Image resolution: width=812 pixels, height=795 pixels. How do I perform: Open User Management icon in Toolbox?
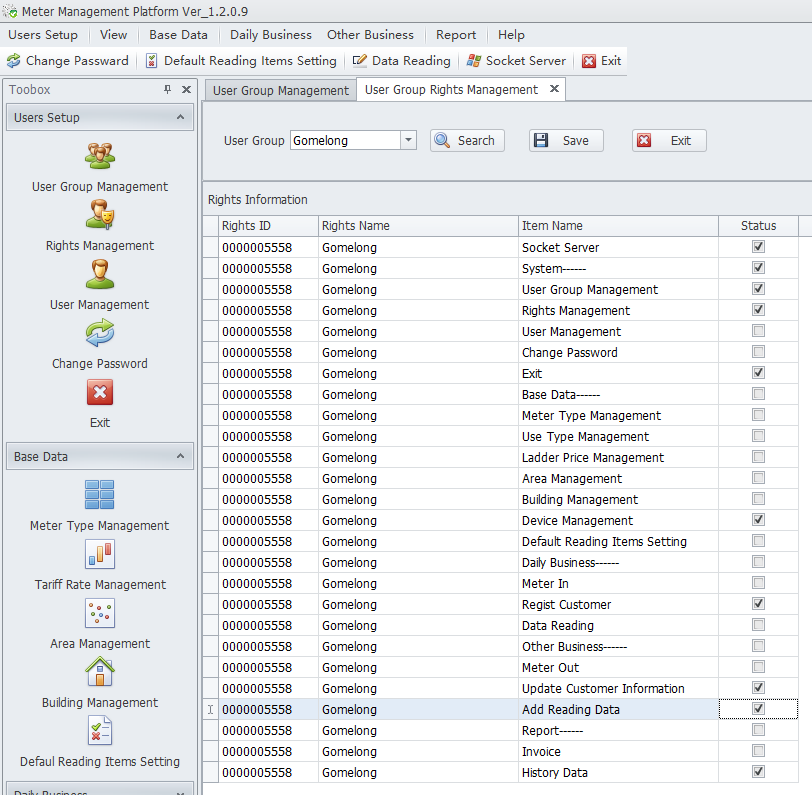tap(100, 274)
